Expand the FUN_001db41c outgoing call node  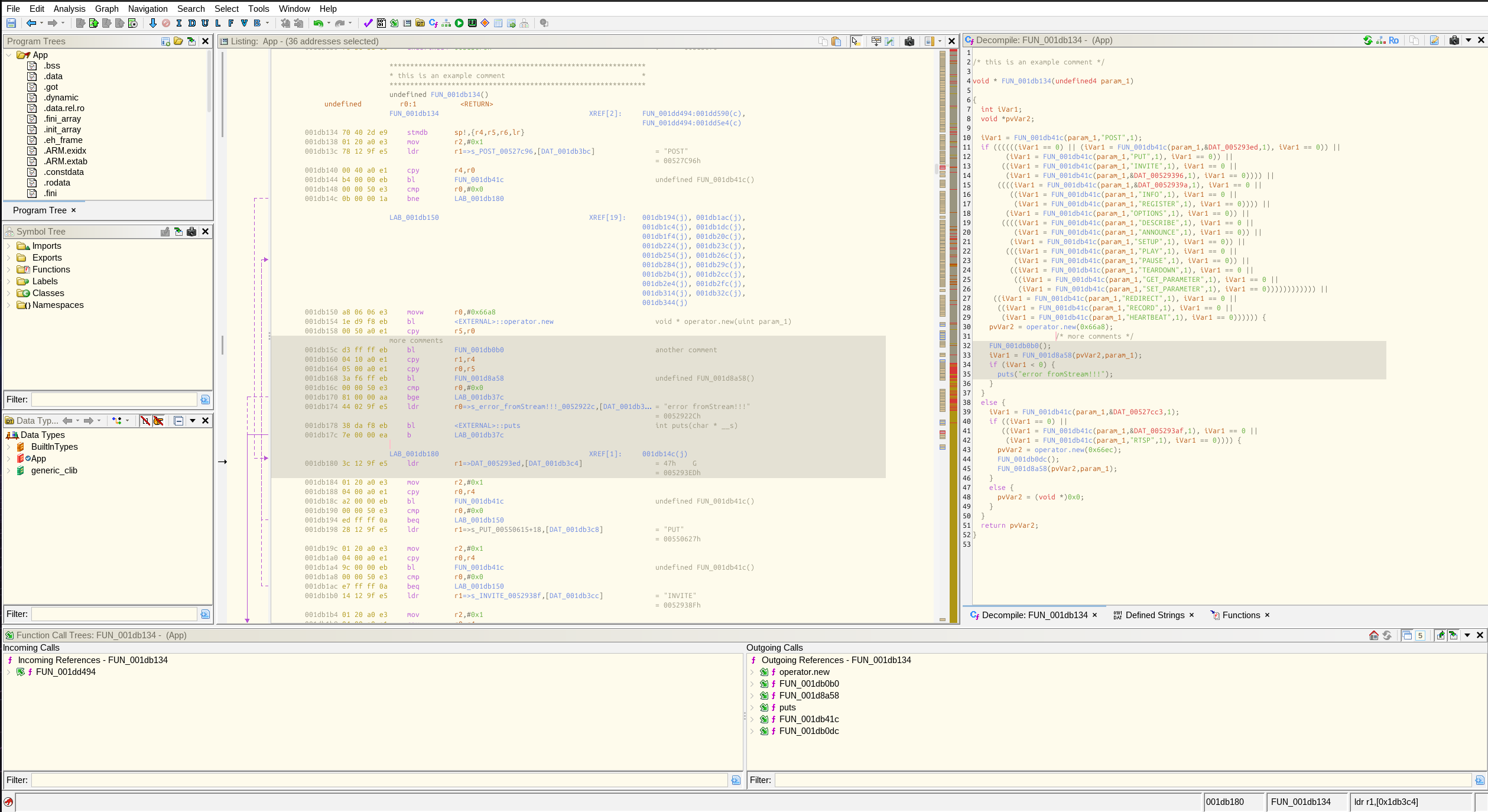click(752, 719)
